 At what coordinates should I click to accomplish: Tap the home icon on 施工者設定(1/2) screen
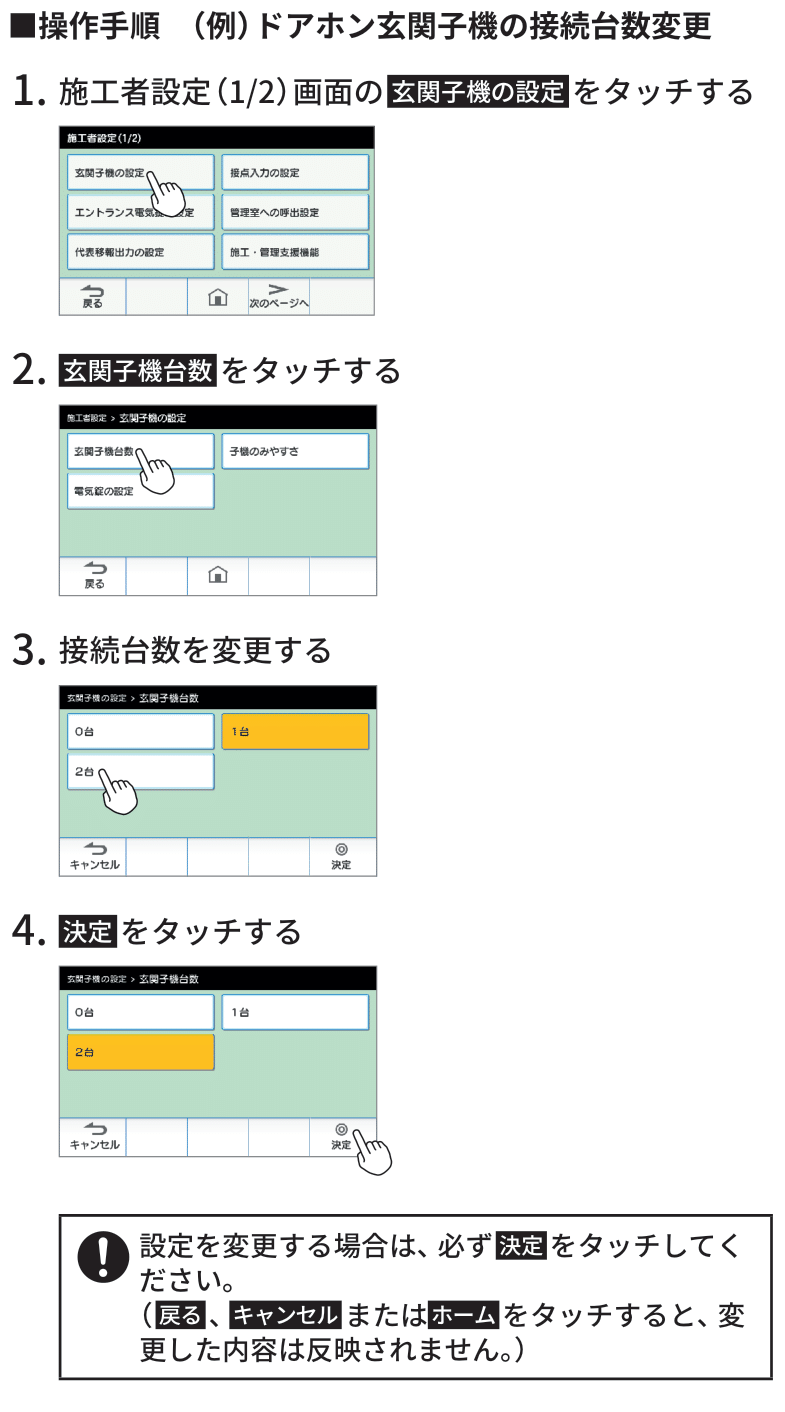pyautogui.click(x=217, y=297)
